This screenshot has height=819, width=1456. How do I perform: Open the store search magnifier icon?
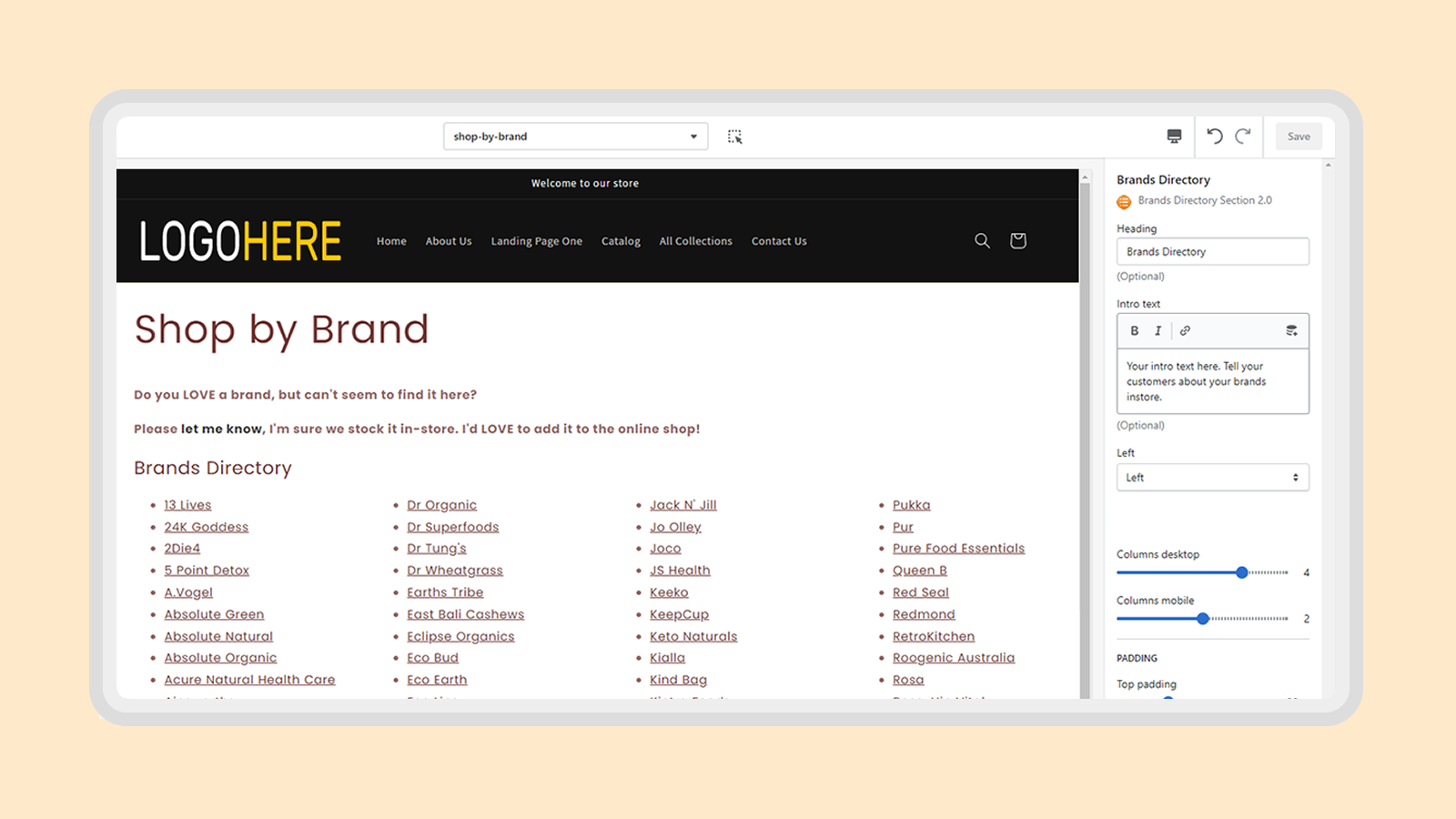(x=982, y=240)
